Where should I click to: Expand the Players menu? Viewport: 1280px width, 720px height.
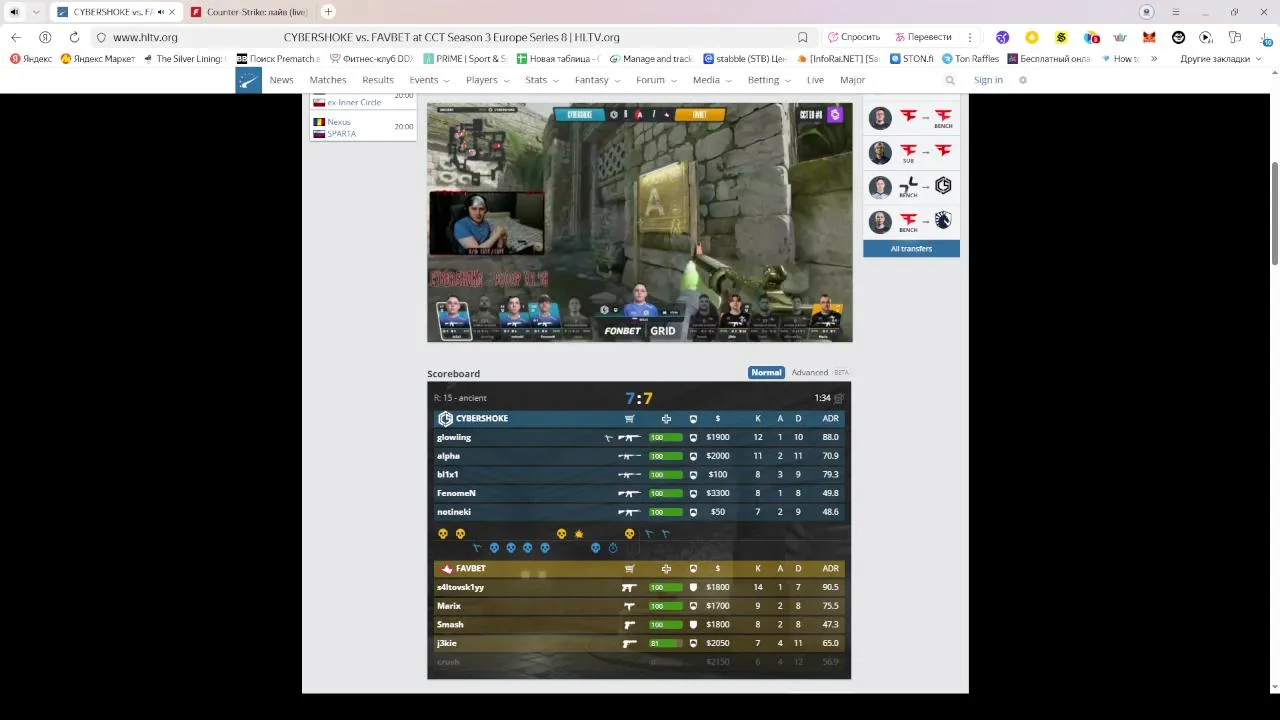tap(487, 80)
